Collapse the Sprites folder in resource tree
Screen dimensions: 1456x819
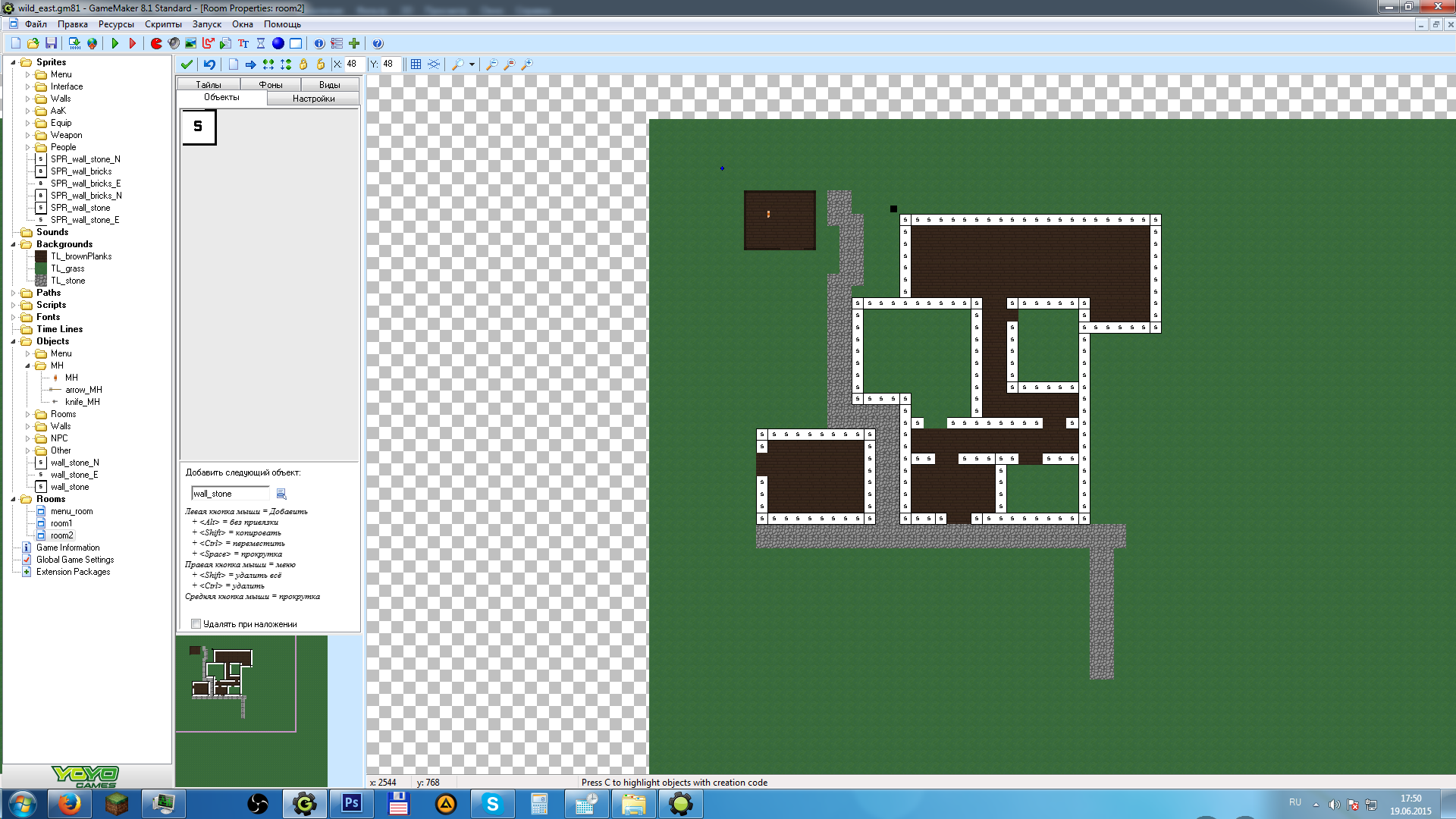point(13,62)
